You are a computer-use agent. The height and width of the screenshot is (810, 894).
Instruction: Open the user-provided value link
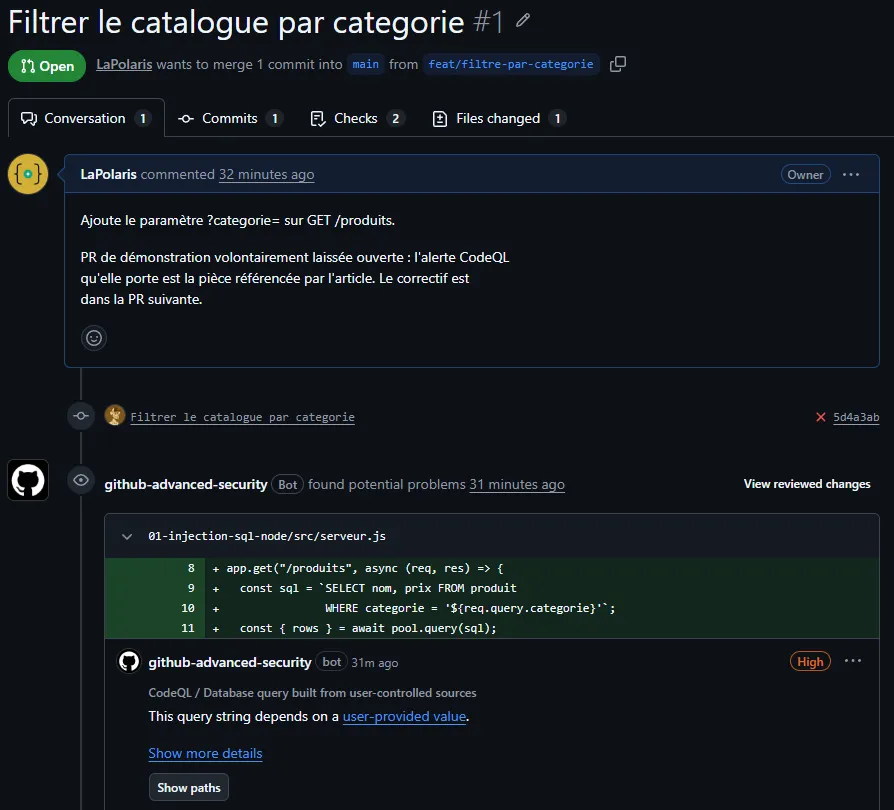404,717
